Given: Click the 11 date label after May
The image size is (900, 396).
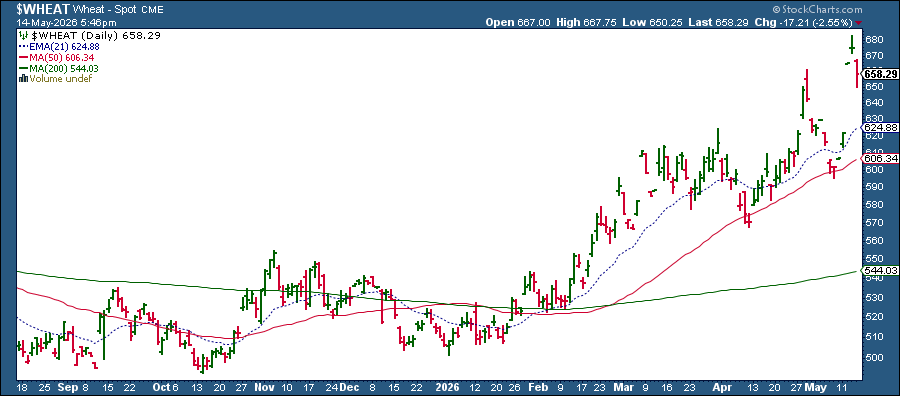Looking at the screenshot, I should 843,386.
